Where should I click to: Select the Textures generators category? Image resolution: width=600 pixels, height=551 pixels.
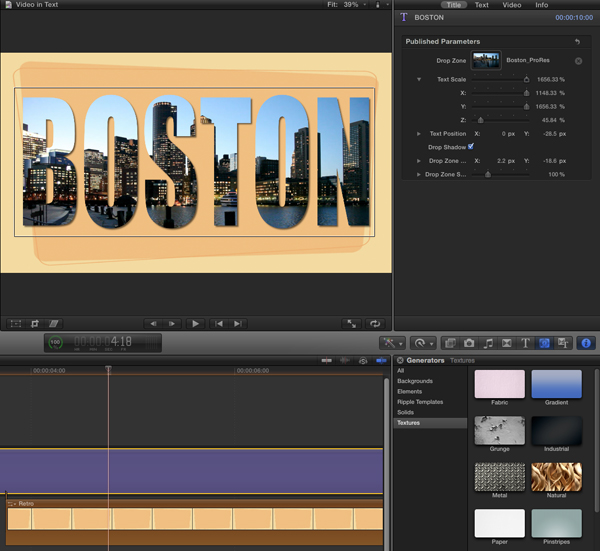430,423
